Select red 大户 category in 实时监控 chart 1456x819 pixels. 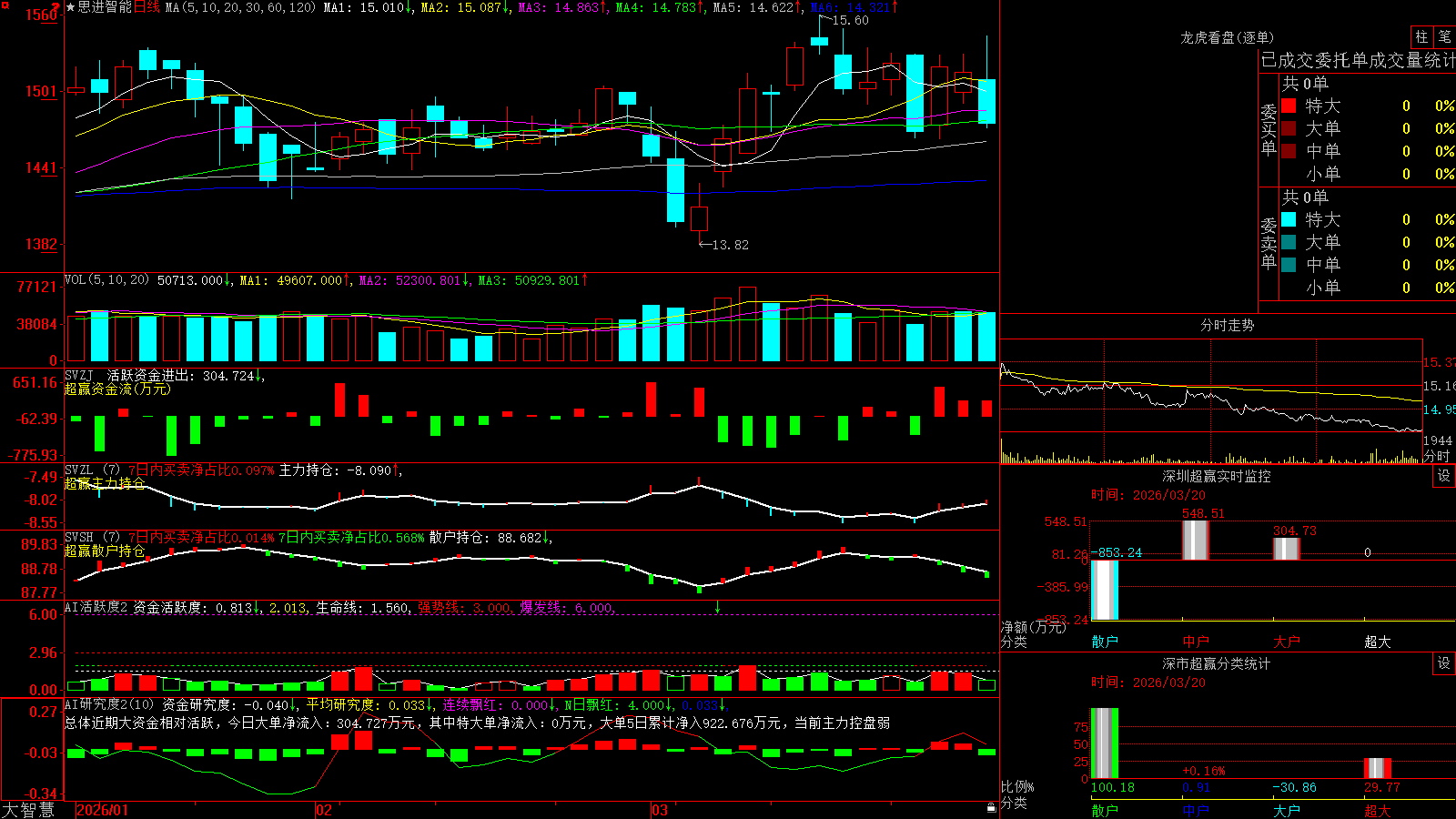click(1287, 642)
